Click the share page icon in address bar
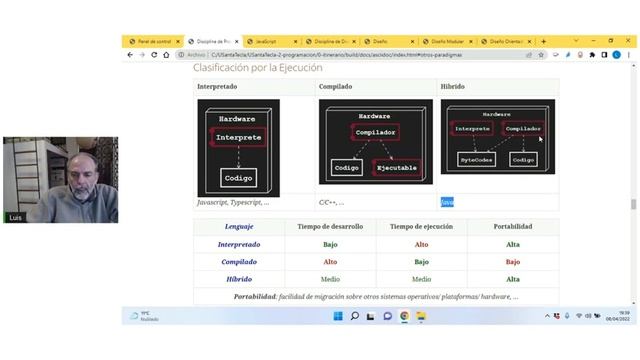Image resolution: width=640 pixels, height=360 pixels. coord(529,55)
